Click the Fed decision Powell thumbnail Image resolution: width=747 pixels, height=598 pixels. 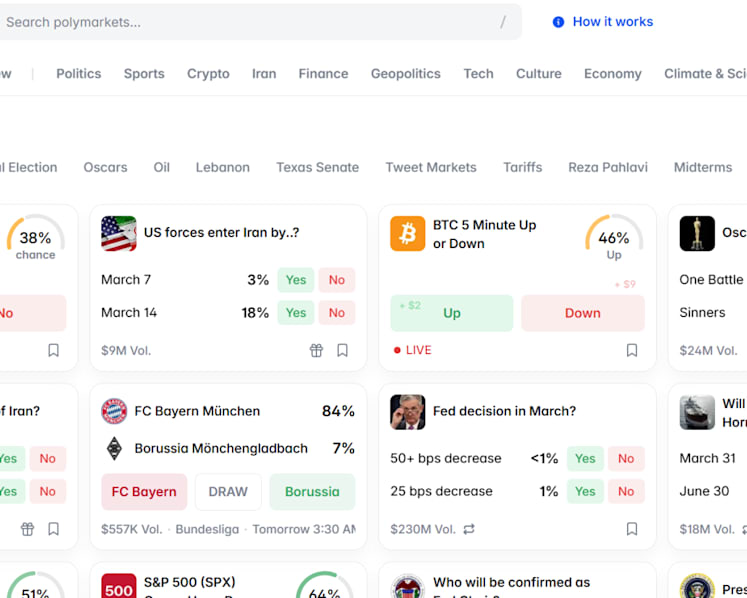(x=407, y=412)
